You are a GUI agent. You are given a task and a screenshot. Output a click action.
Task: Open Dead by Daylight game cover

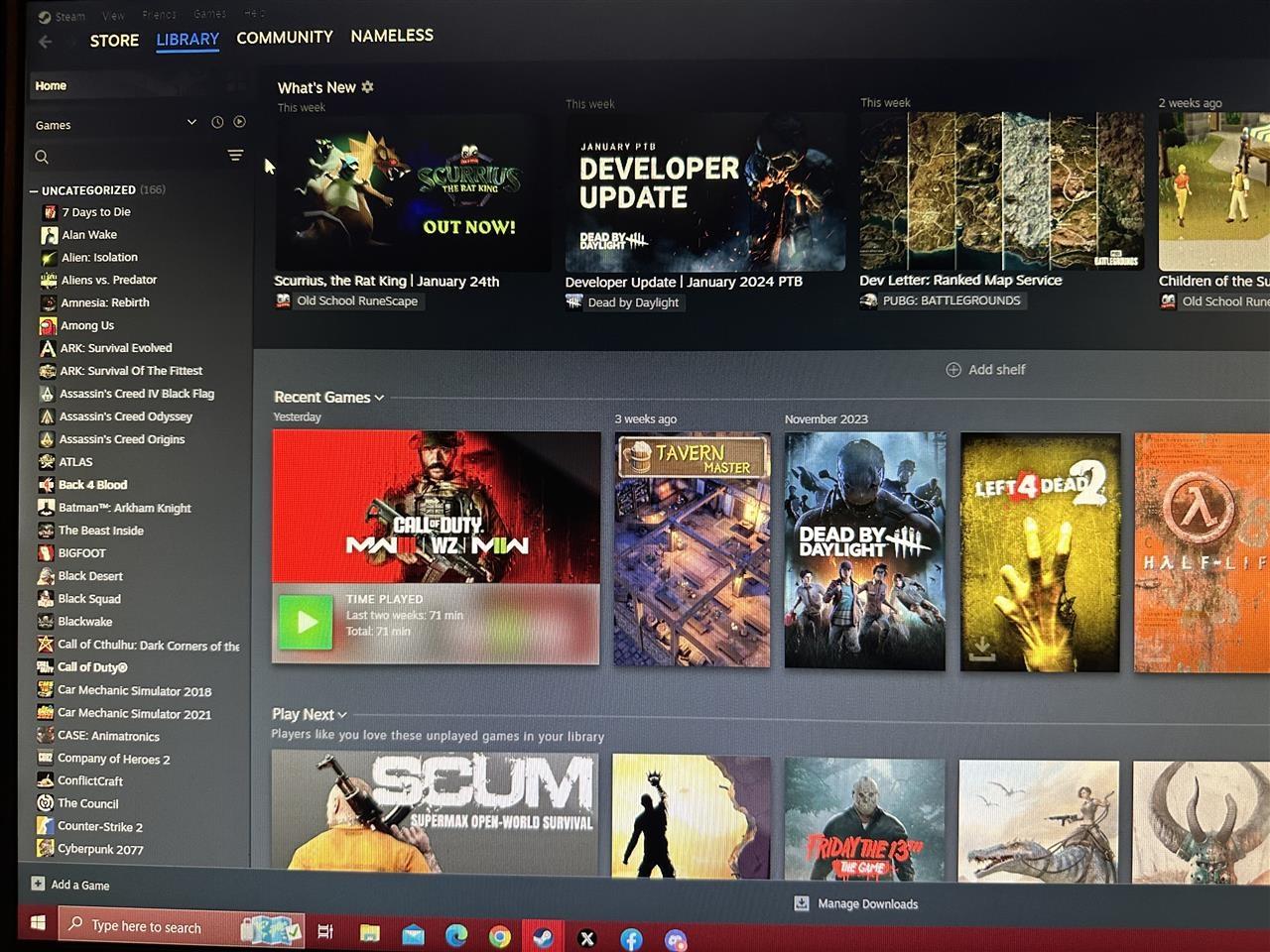865,550
